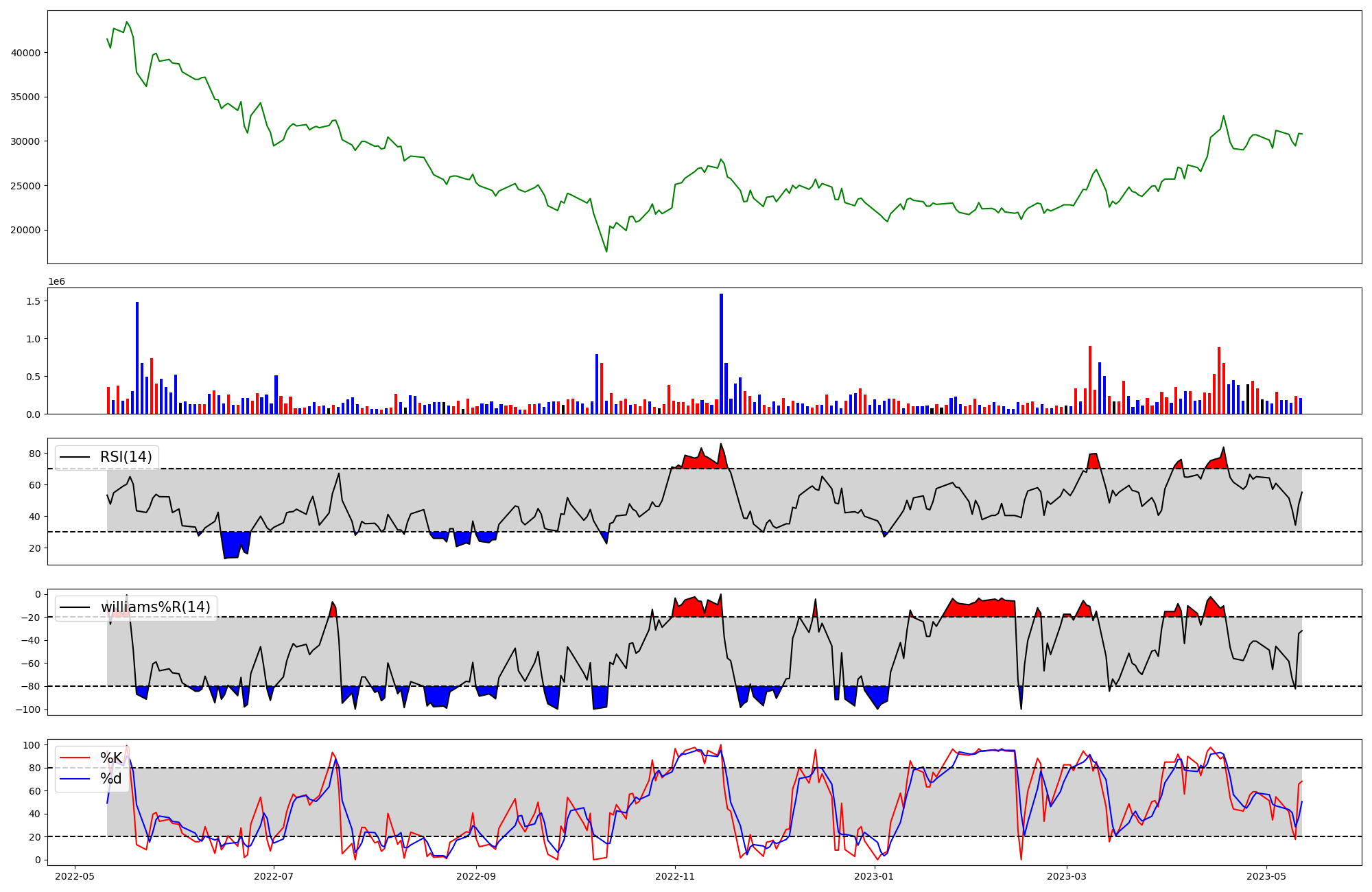Viewport: 1372px width, 892px height.
Task: Click the williams%R(14) legend label
Action: tap(155, 607)
